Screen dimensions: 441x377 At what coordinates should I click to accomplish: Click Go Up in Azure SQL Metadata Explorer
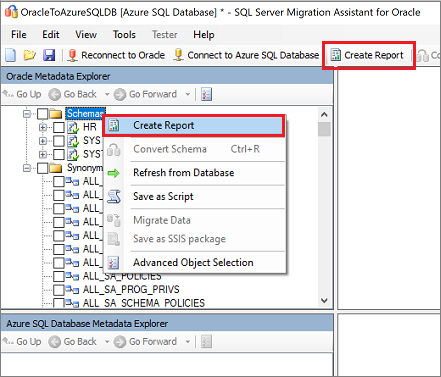[x=22, y=342]
